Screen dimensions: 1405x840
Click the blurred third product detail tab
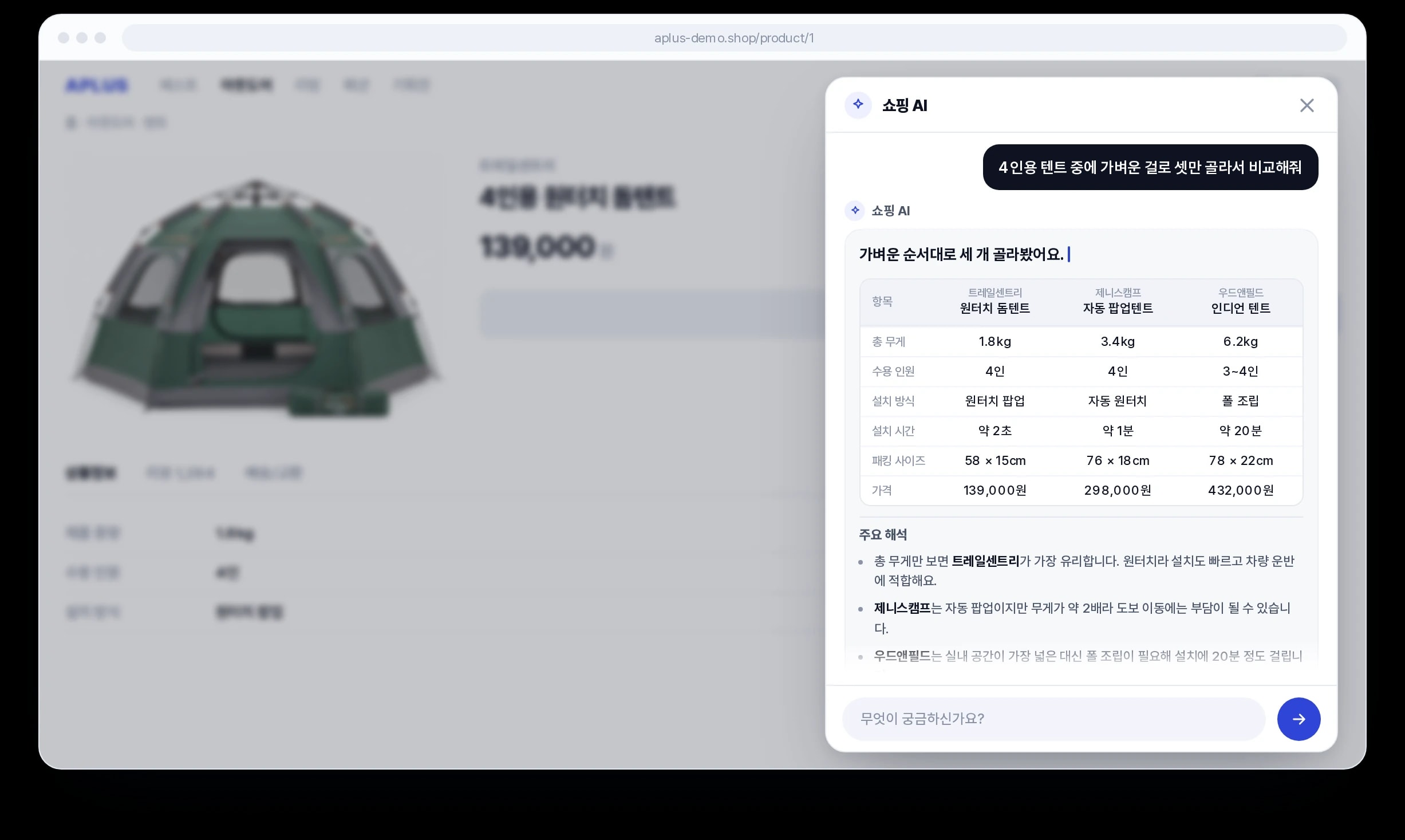(x=273, y=473)
